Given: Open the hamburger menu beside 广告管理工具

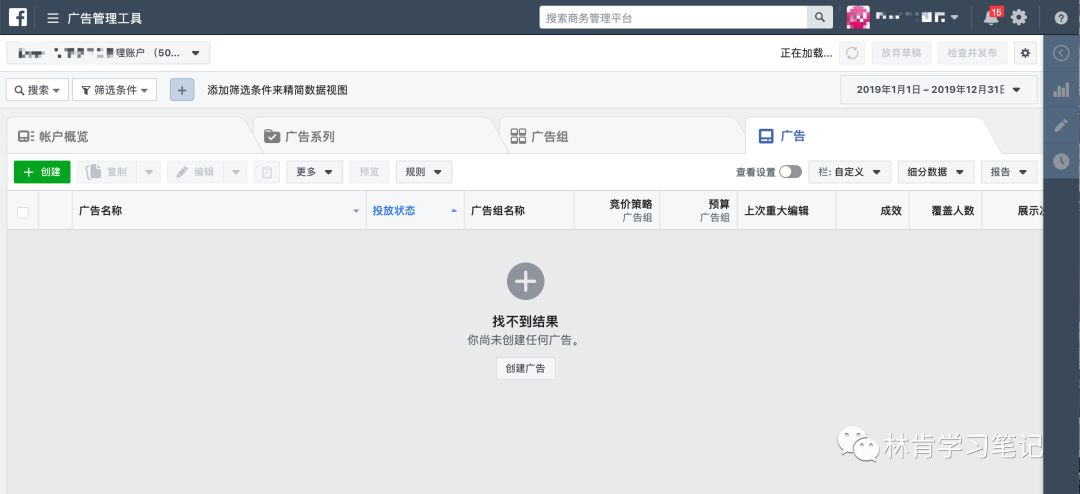Looking at the screenshot, I should click(x=53, y=18).
